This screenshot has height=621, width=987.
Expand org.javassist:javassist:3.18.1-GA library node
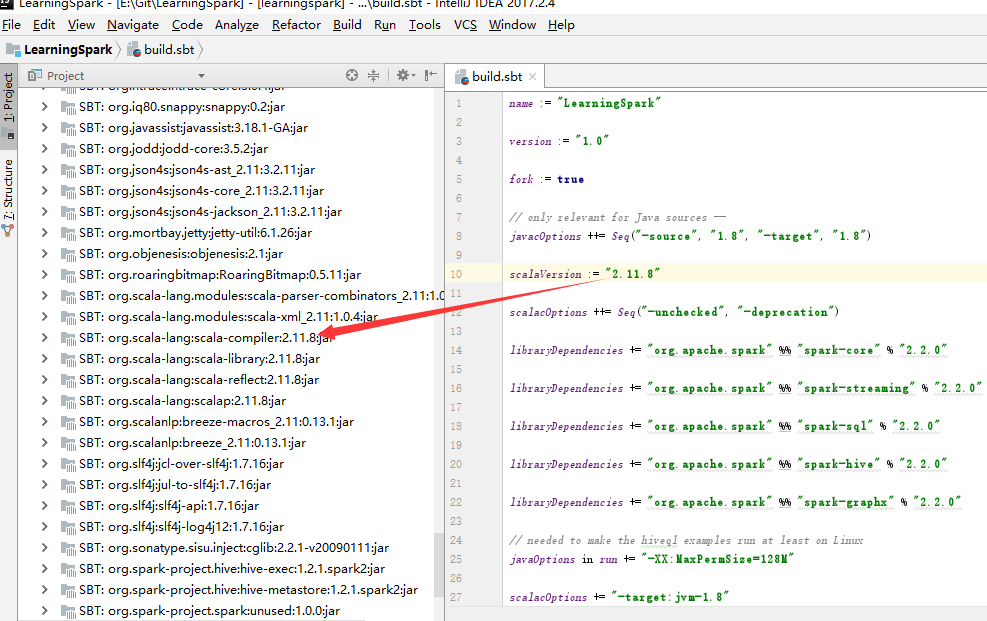pos(44,128)
